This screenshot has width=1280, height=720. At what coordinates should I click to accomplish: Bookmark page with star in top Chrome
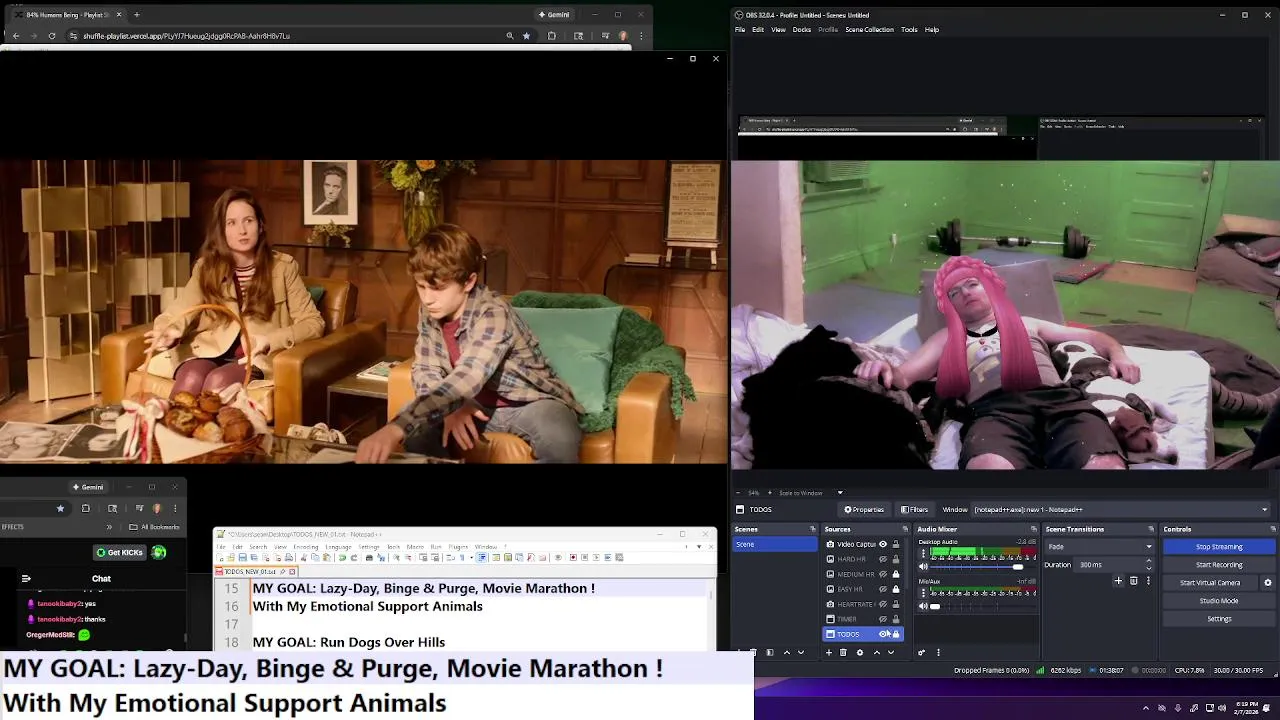click(527, 36)
